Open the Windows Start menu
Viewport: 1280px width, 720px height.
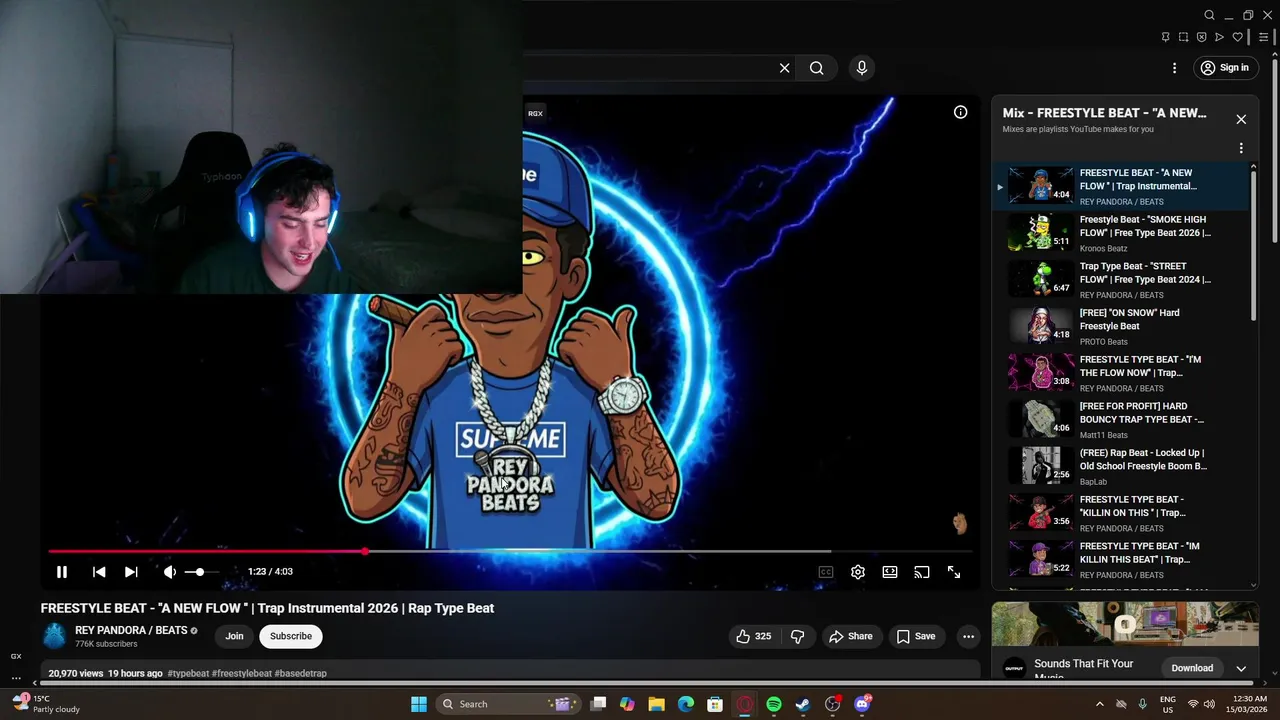tap(419, 704)
